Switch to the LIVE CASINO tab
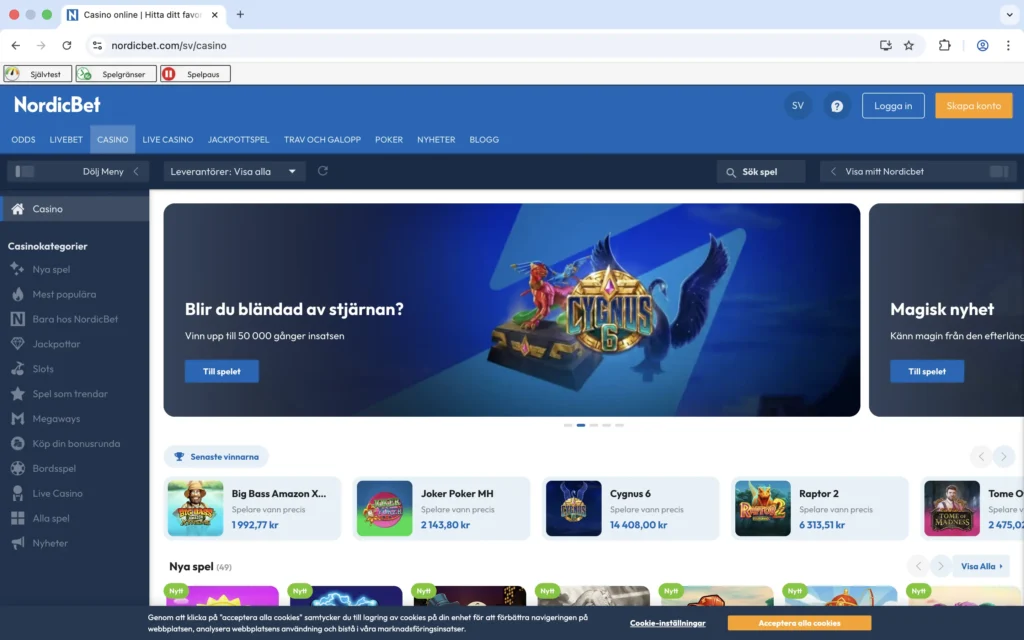This screenshot has height=640, width=1024. click(168, 140)
